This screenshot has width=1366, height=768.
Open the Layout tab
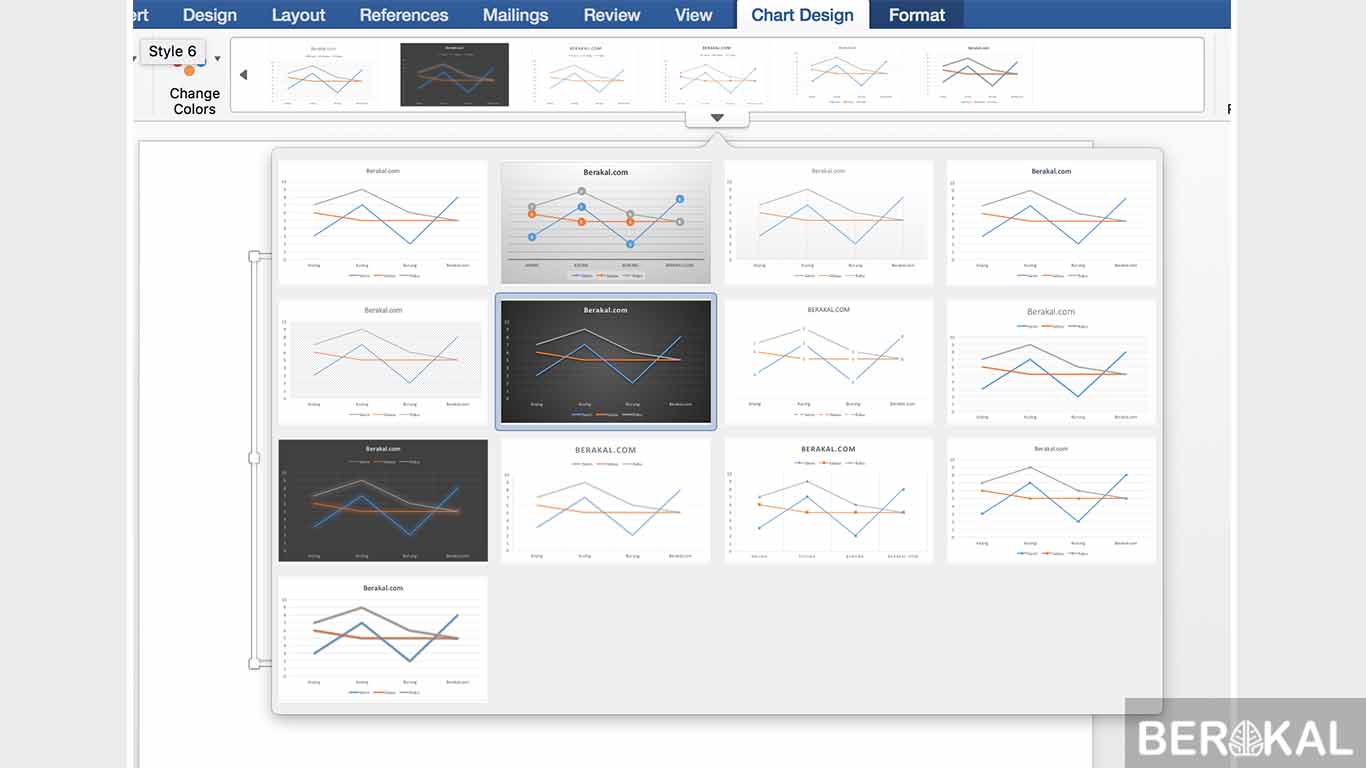coord(298,15)
